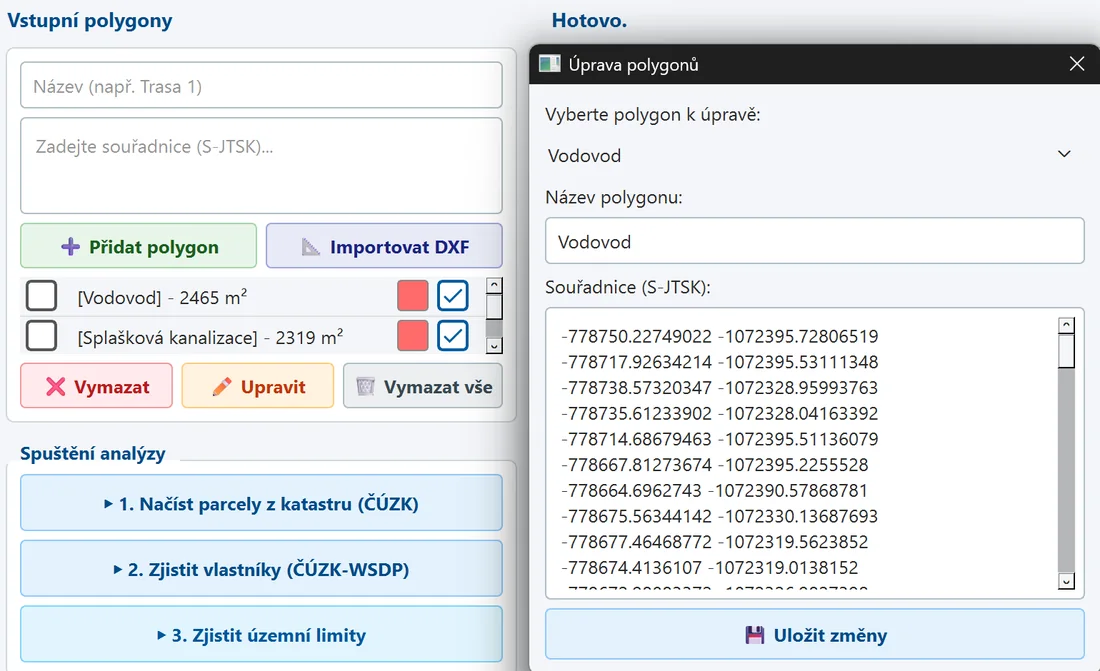Click coordinate line -778664.6962743 -1072390.57868781
This screenshot has height=671, width=1100.
(x=714, y=491)
